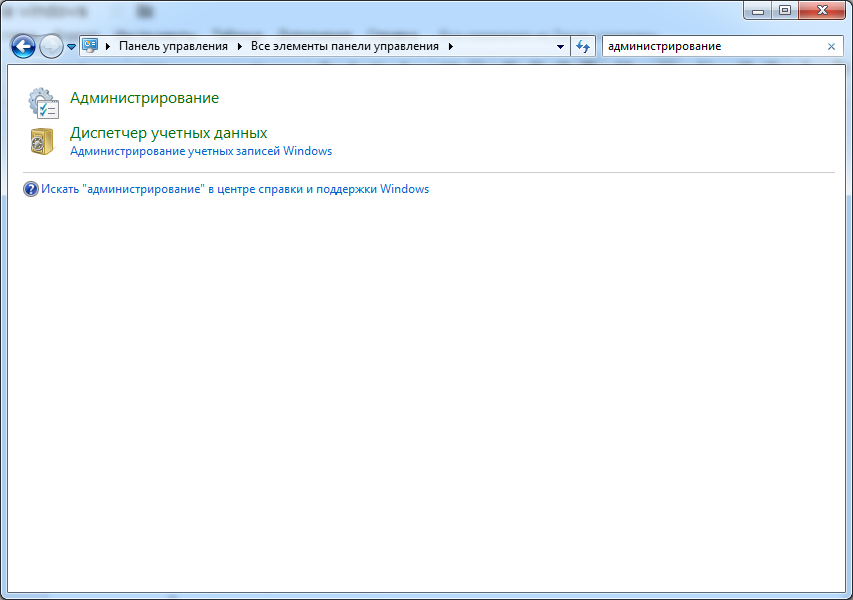Open the recent pages dropdown arrow
Viewport: 853px width, 600px height.
71,47
